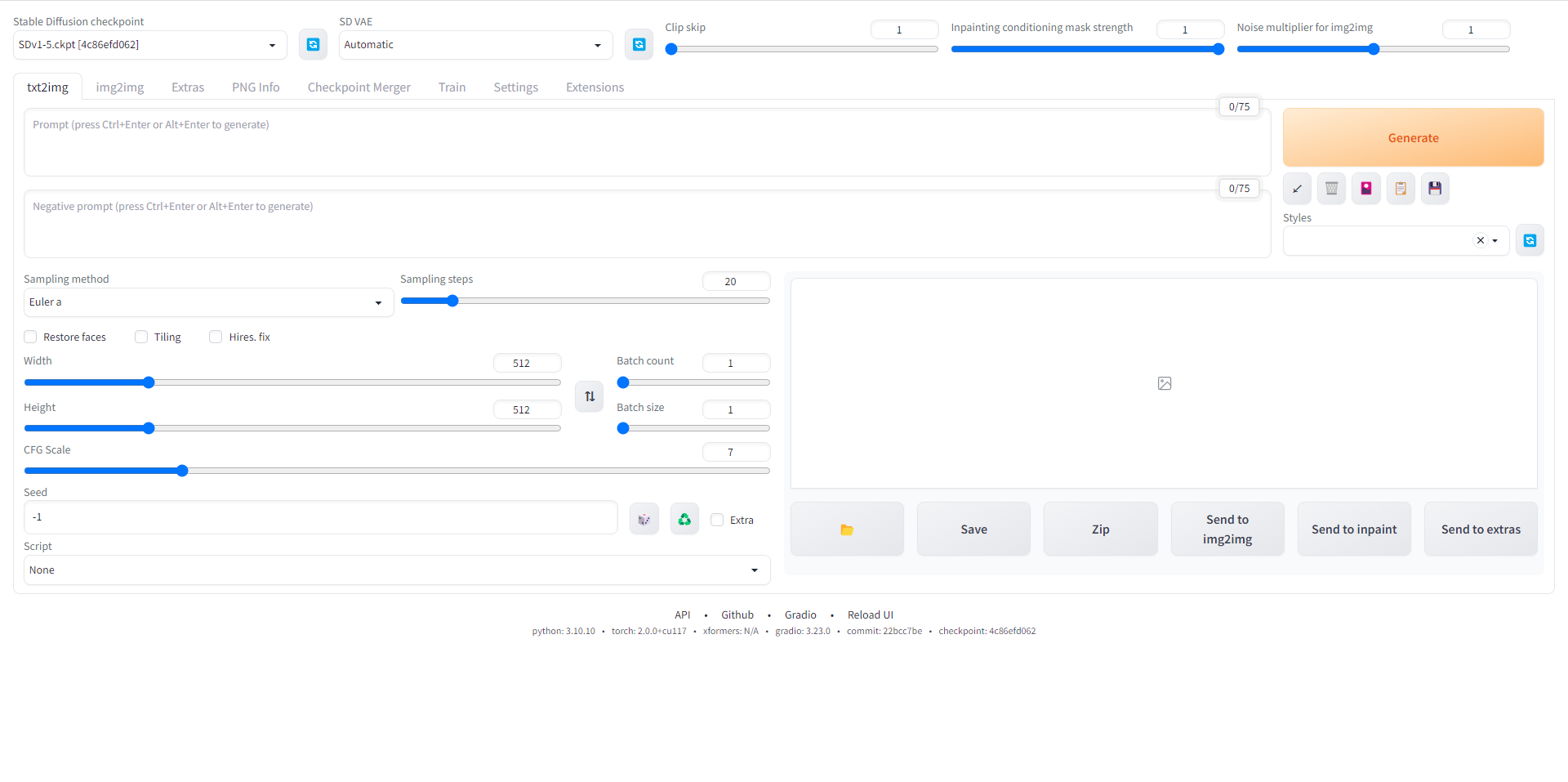Adjust the Noise multiplier for img2img slider

1374,49
